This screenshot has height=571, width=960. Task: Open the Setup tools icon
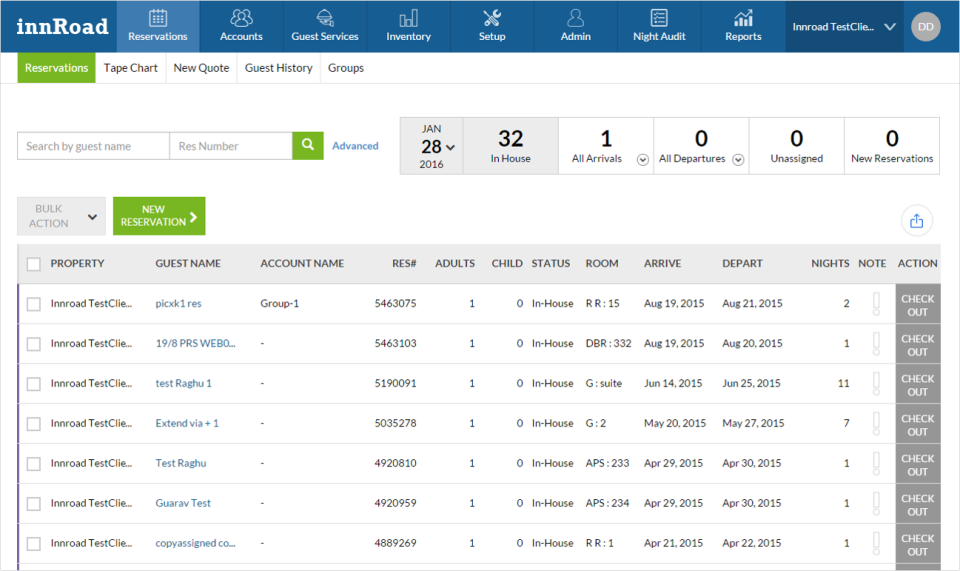[x=492, y=18]
